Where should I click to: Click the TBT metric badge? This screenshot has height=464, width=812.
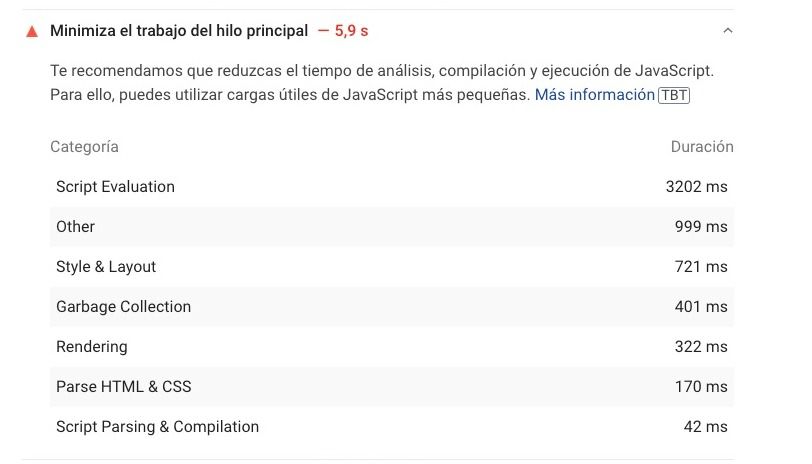[x=674, y=95]
